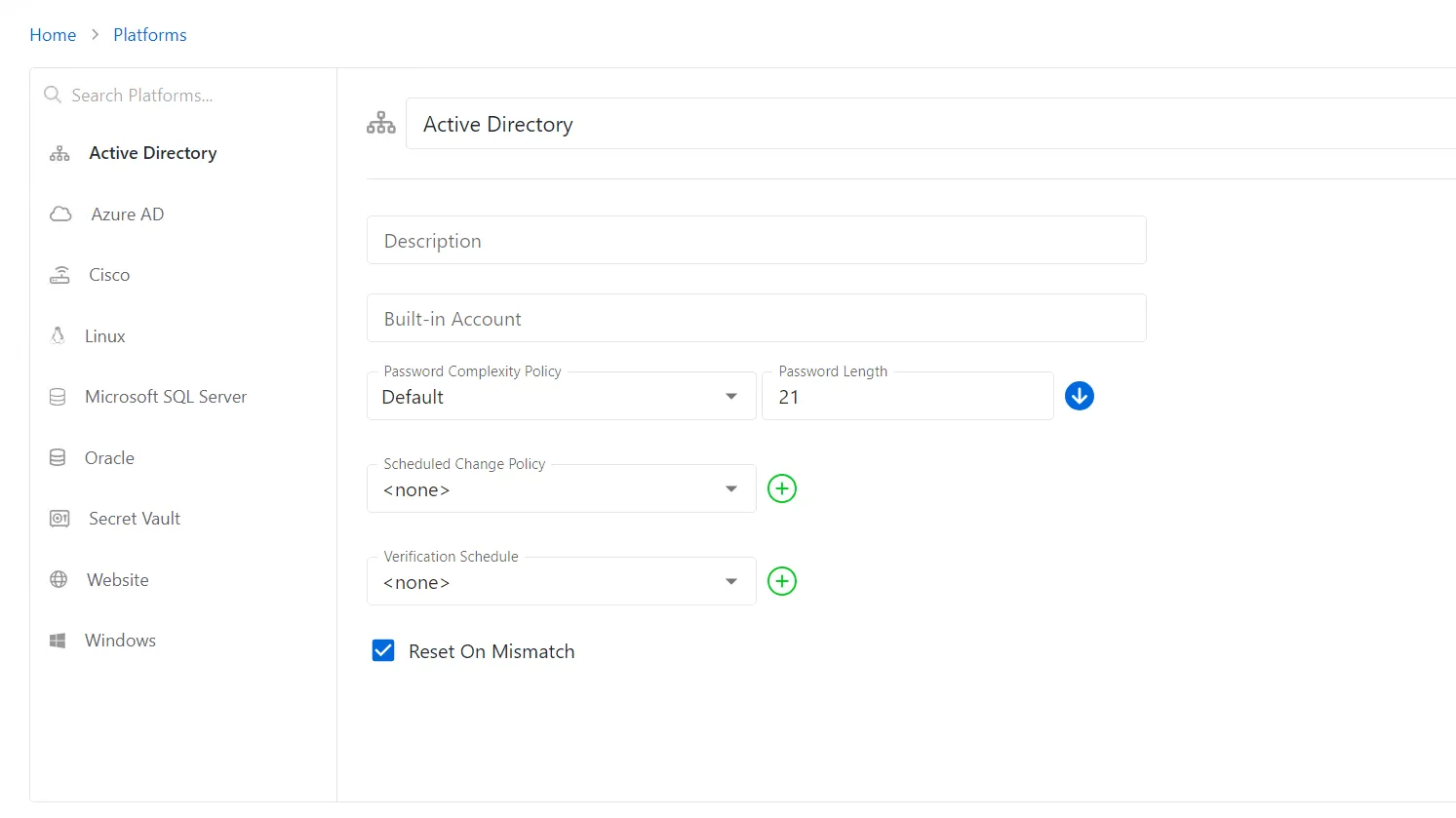Open the Scheduled Change Policy dropdown
Image resolution: width=1456 pixels, height=818 pixels.
tap(562, 488)
